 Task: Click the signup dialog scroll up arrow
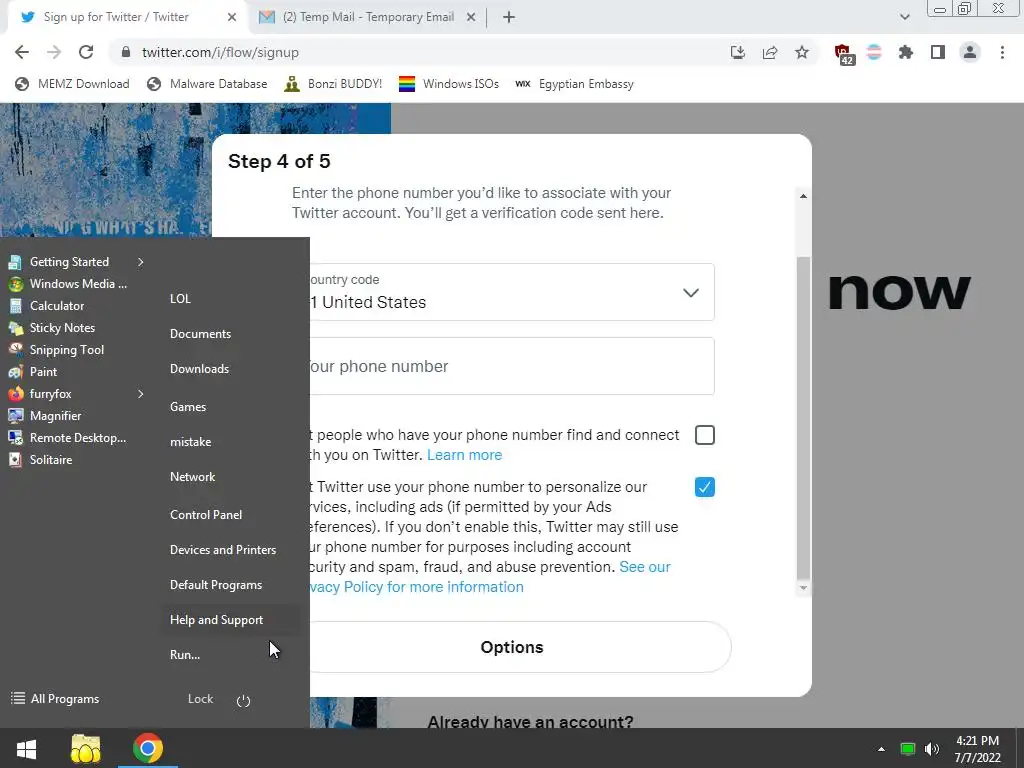[803, 196]
